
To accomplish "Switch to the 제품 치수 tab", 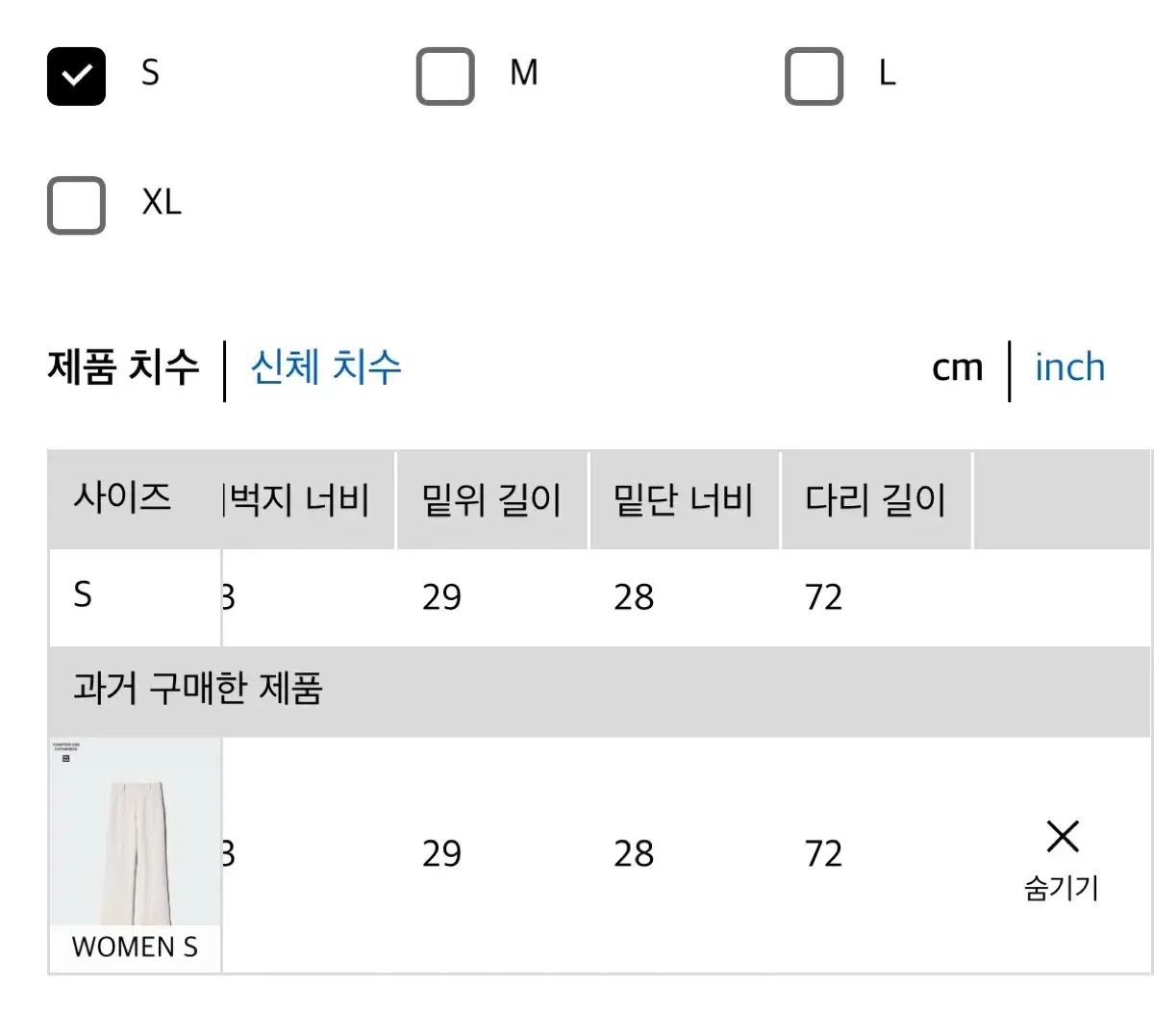I will 123,367.
